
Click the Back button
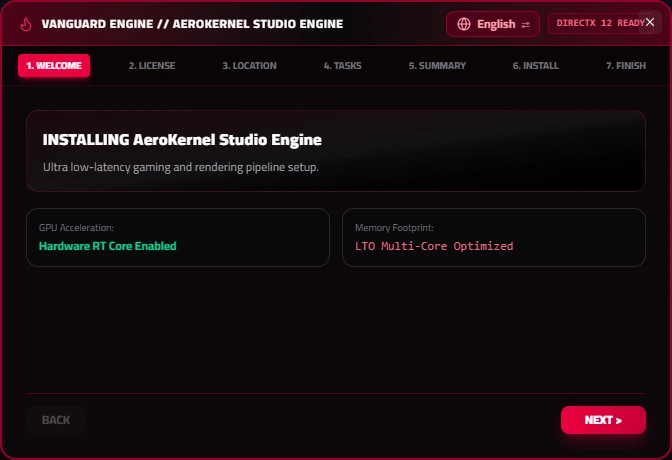tap(56, 420)
